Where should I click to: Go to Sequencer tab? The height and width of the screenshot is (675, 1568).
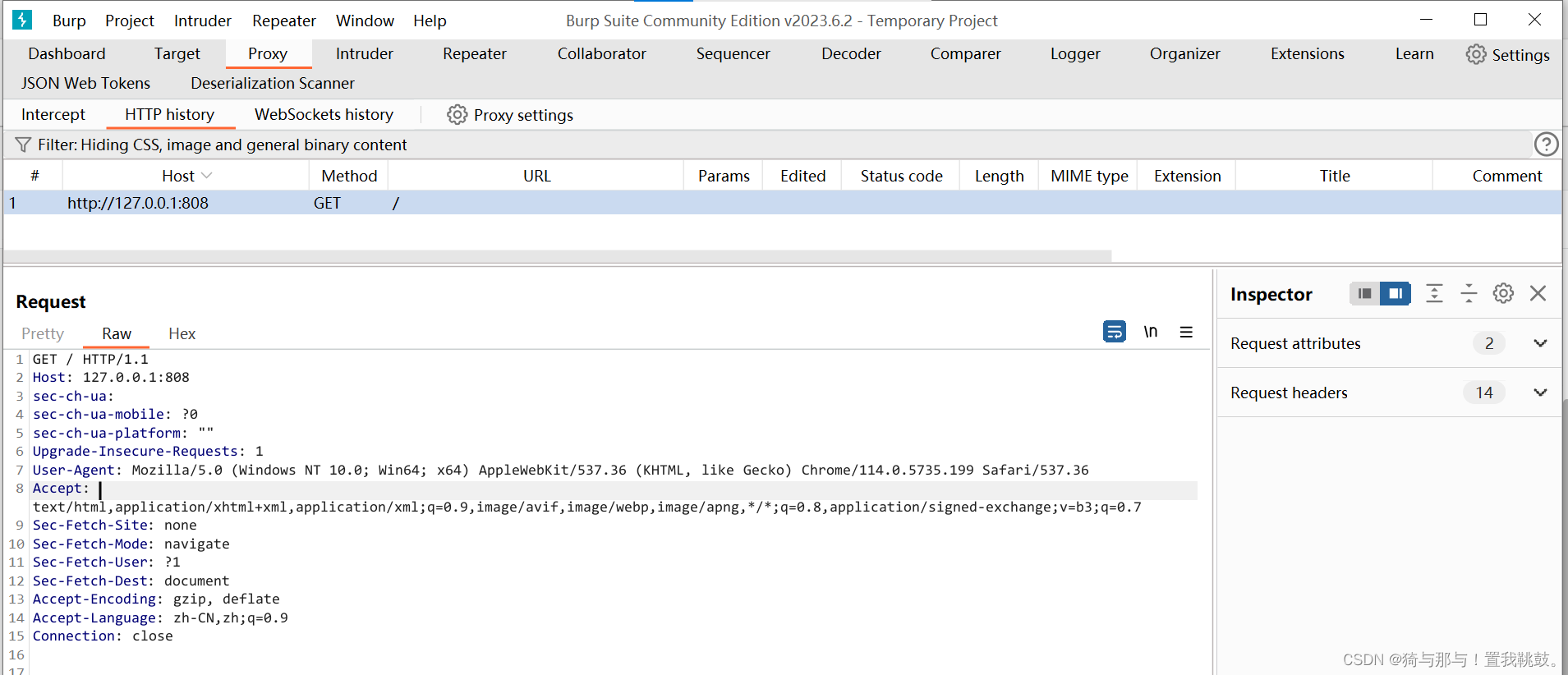(733, 53)
